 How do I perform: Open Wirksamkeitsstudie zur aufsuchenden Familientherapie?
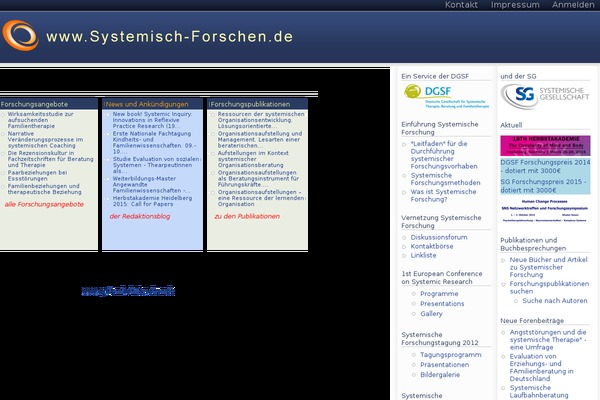click(41, 120)
